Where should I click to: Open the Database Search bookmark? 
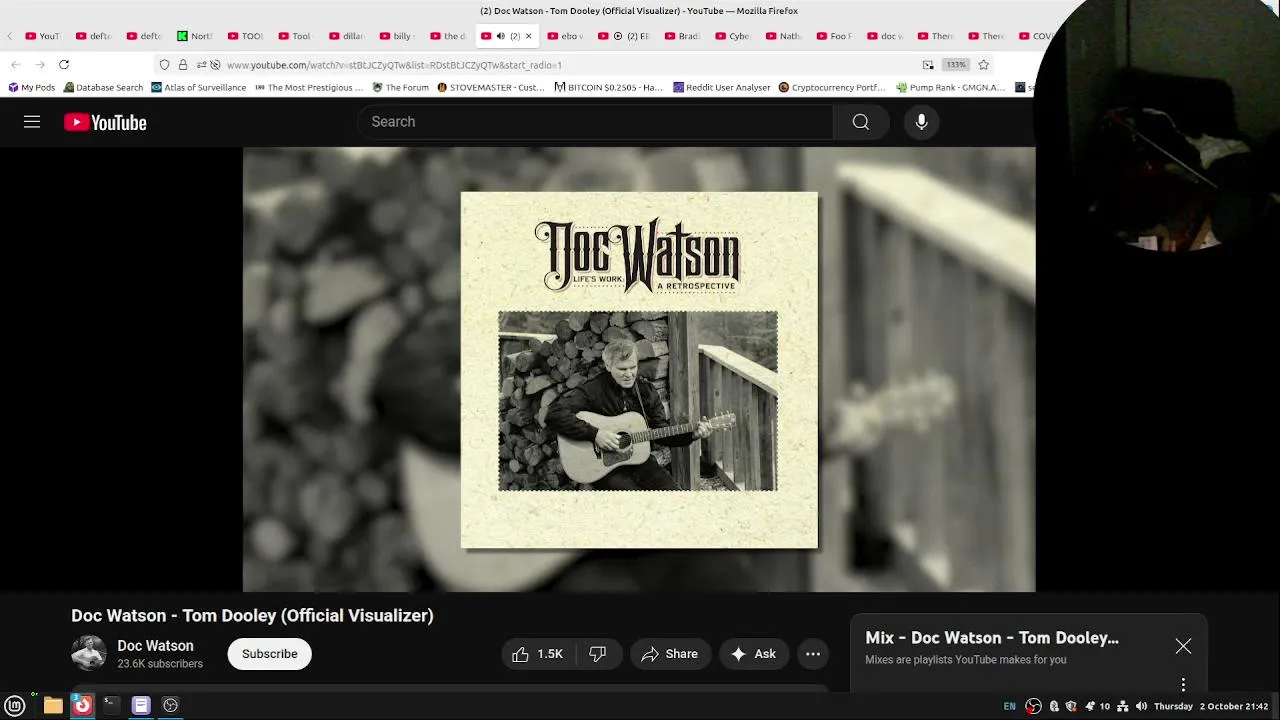(x=103, y=88)
